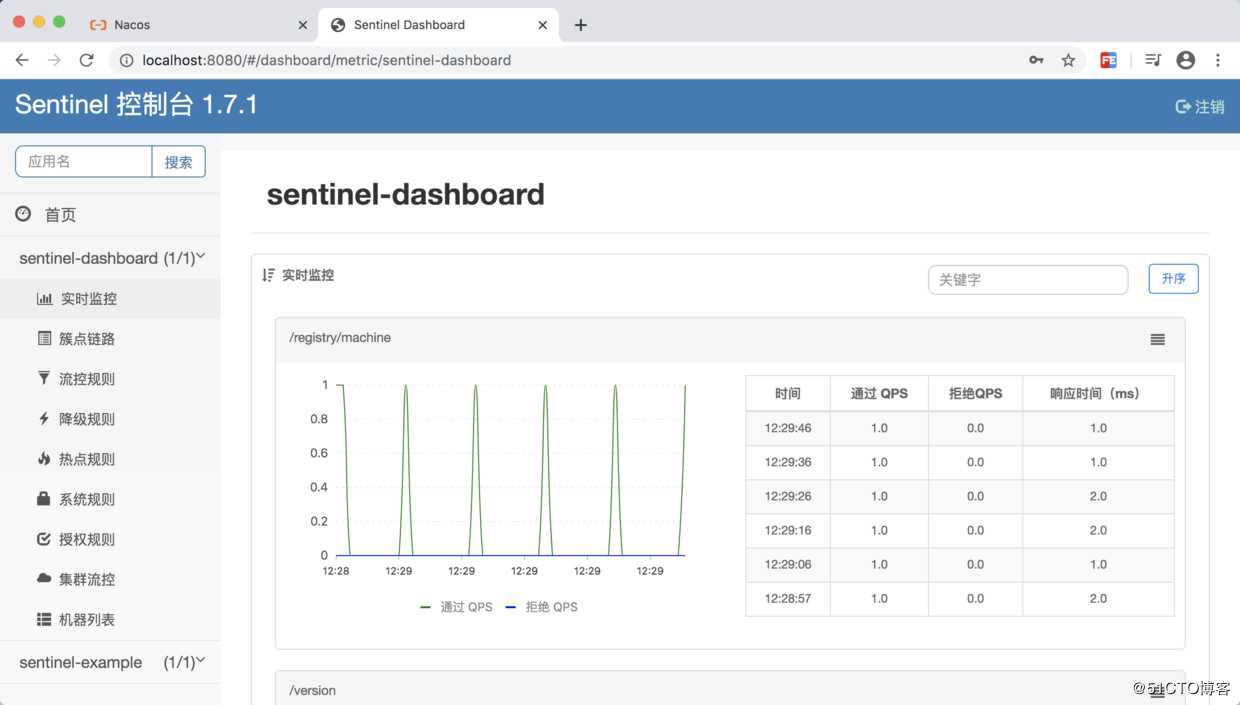Bookmark this page with the star icon
This screenshot has height=705, width=1240.
click(1068, 60)
